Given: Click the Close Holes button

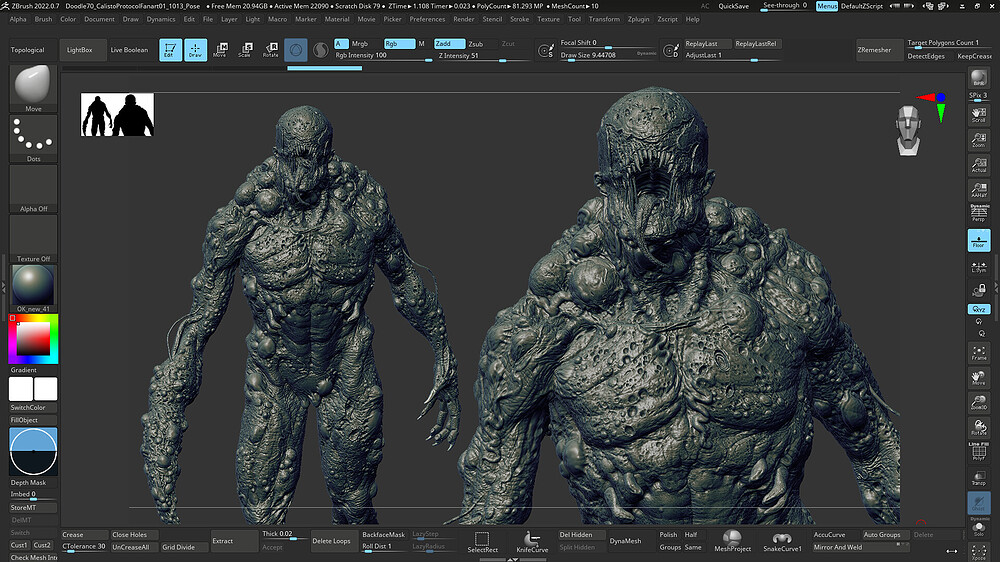Looking at the screenshot, I should click(134, 535).
